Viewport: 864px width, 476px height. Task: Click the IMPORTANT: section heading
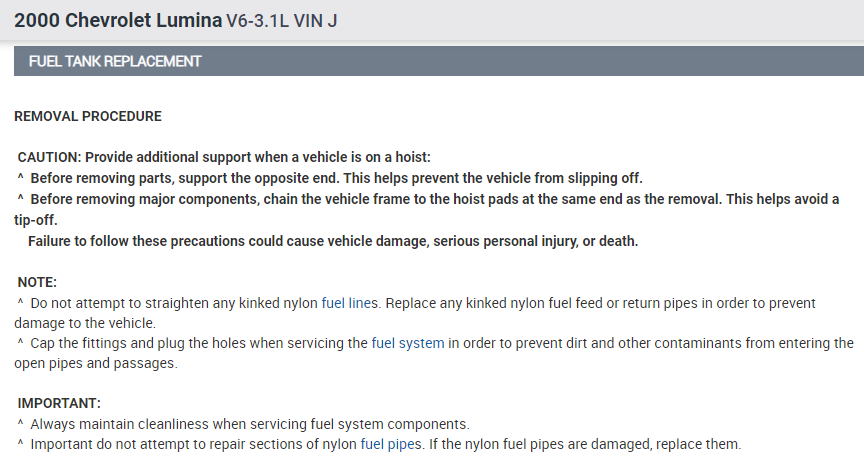(59, 403)
